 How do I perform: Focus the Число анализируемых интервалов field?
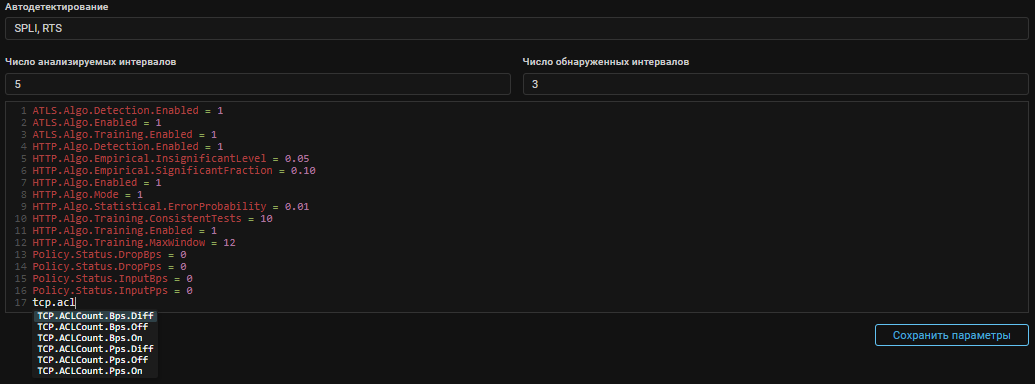[257, 84]
